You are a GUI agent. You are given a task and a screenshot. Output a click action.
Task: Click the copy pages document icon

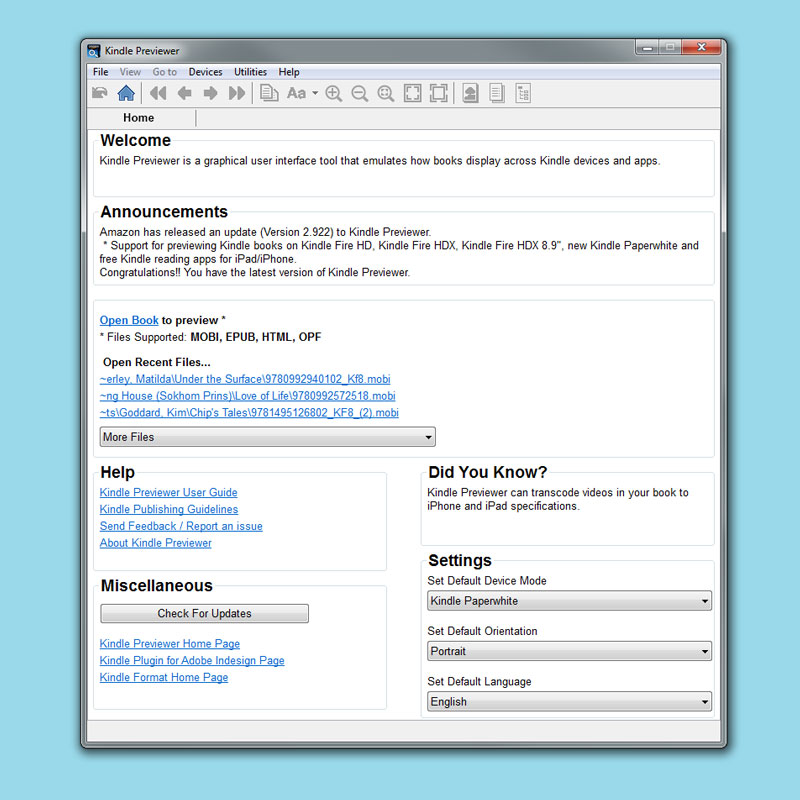269,93
